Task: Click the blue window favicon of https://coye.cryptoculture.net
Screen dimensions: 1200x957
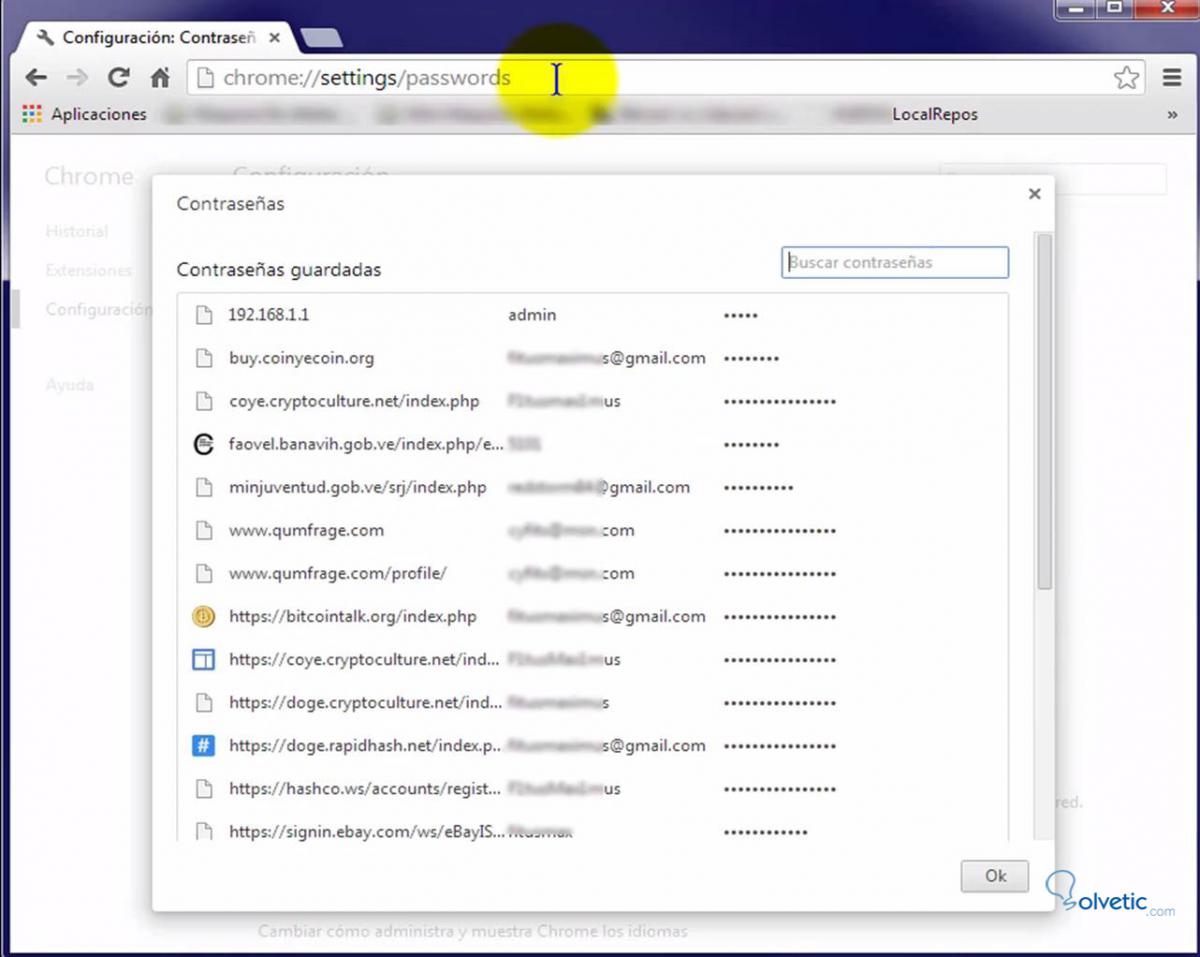Action: (204, 659)
